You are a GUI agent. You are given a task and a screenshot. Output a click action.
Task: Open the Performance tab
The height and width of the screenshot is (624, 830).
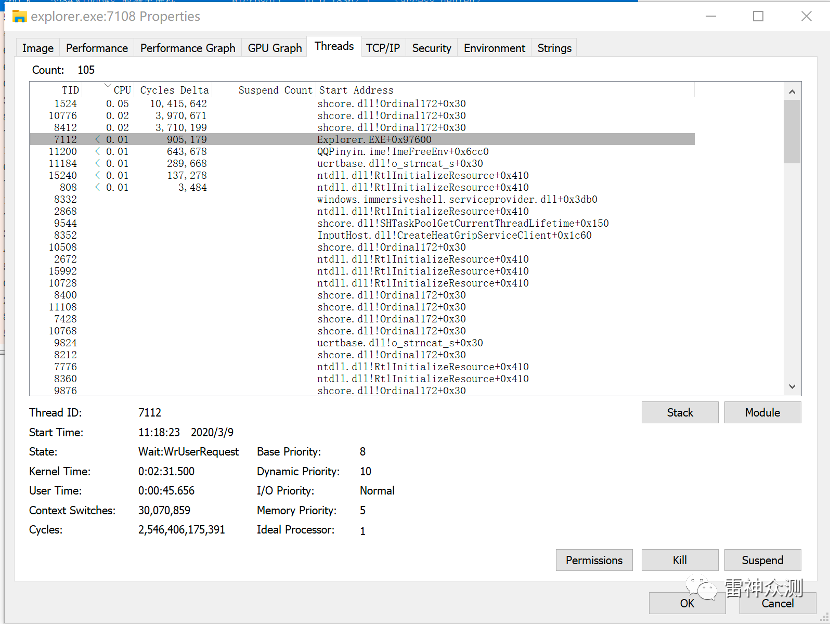(x=97, y=48)
